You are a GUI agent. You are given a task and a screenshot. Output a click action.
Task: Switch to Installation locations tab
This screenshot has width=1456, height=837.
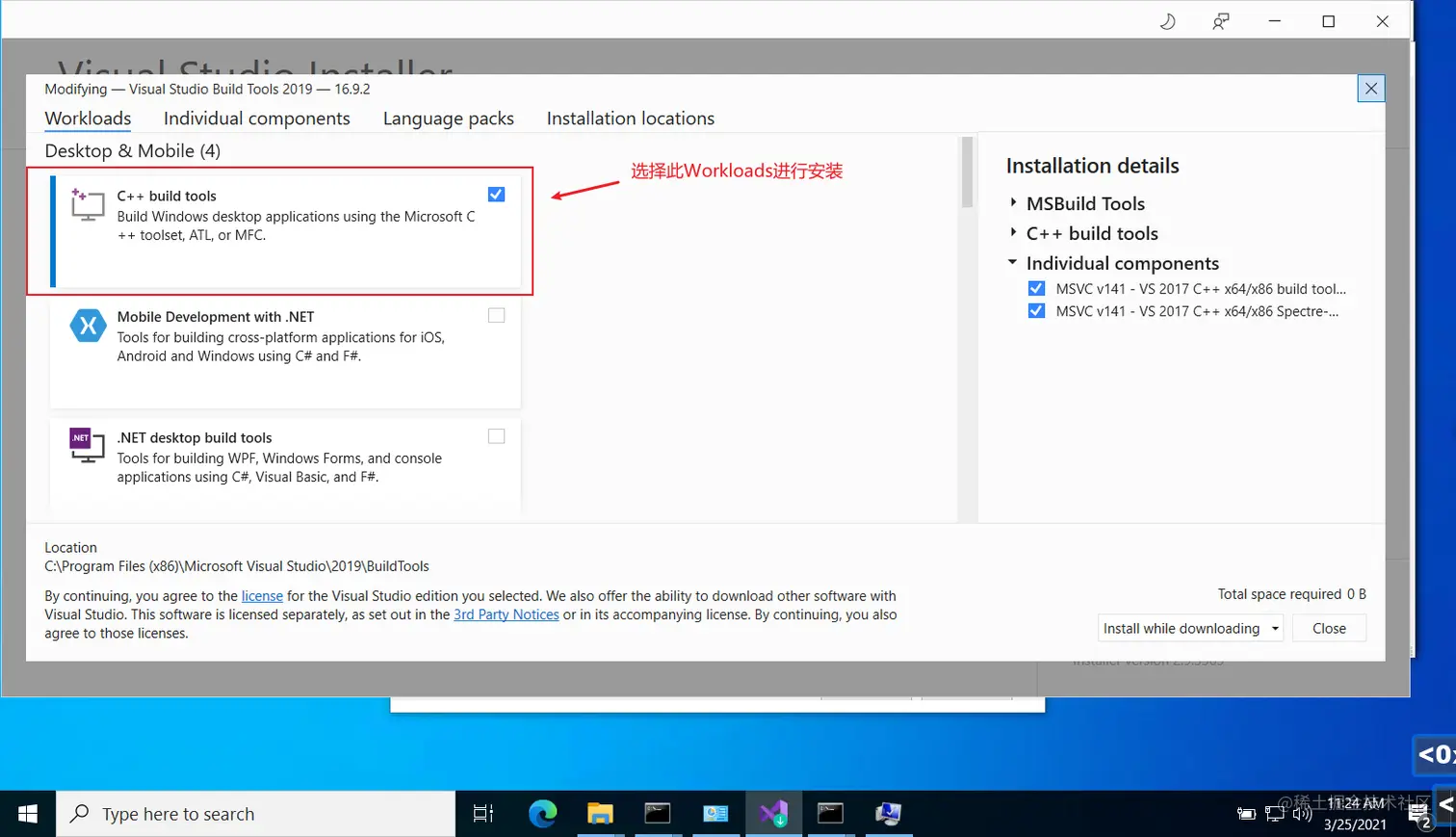pos(631,118)
